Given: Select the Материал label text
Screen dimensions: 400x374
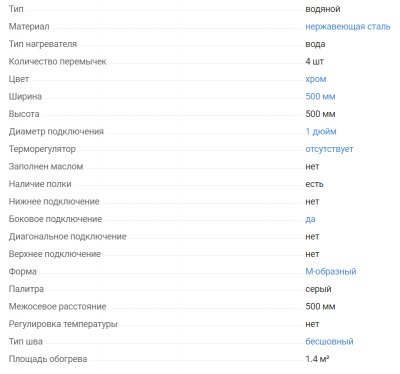Looking at the screenshot, I should point(29,27).
